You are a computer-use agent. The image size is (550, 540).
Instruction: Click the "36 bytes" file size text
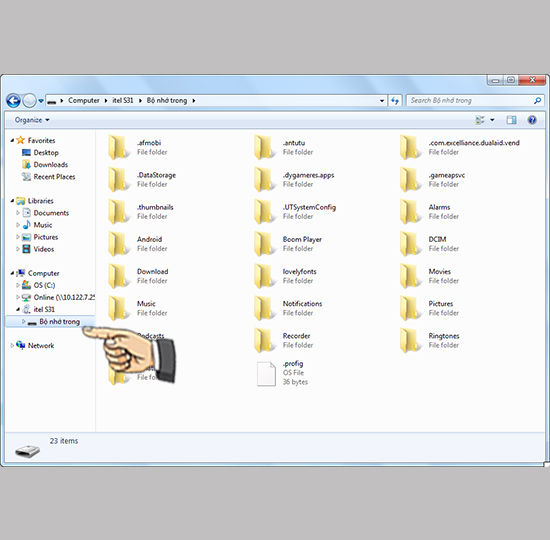click(295, 382)
